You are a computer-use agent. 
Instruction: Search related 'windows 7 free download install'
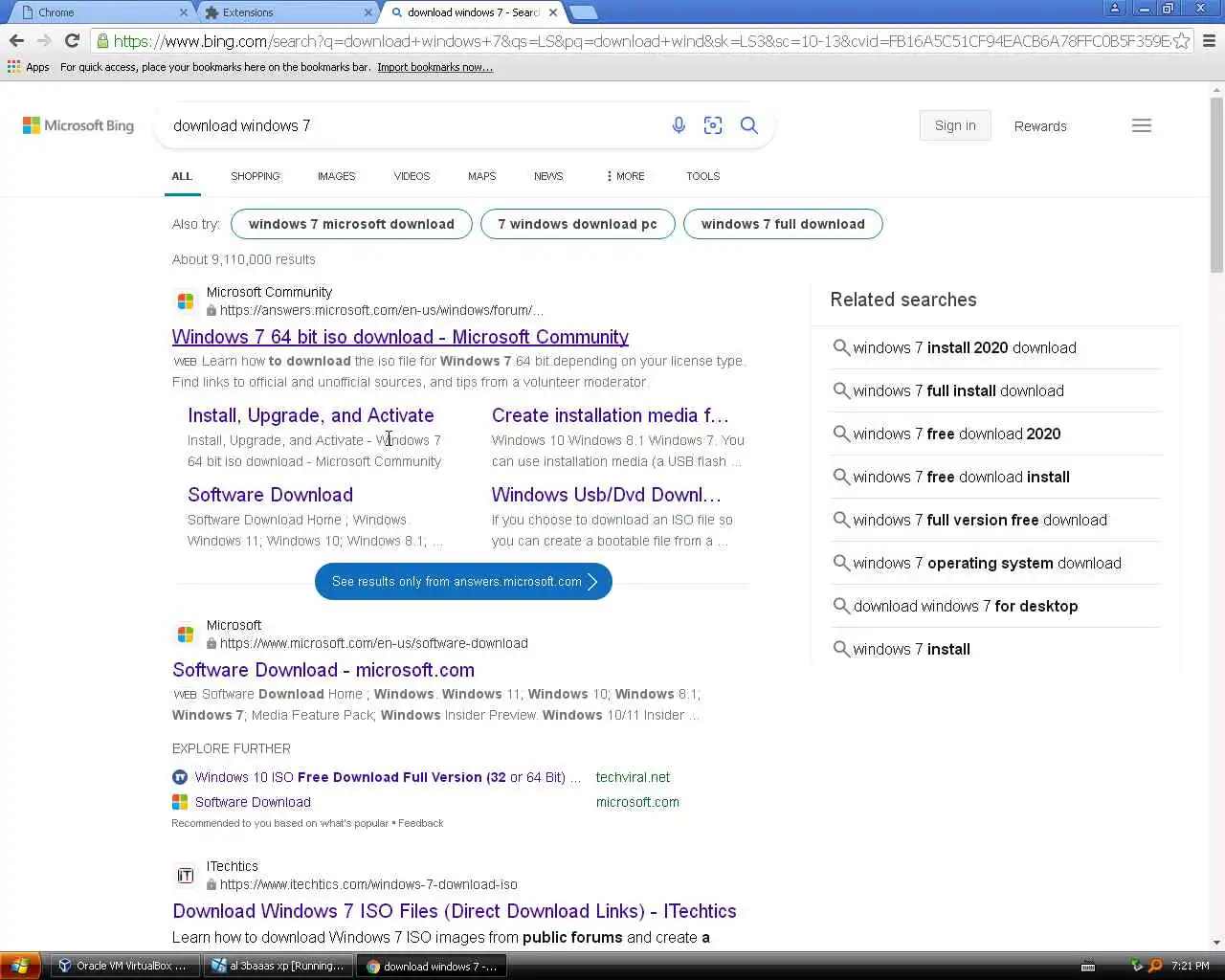click(962, 477)
